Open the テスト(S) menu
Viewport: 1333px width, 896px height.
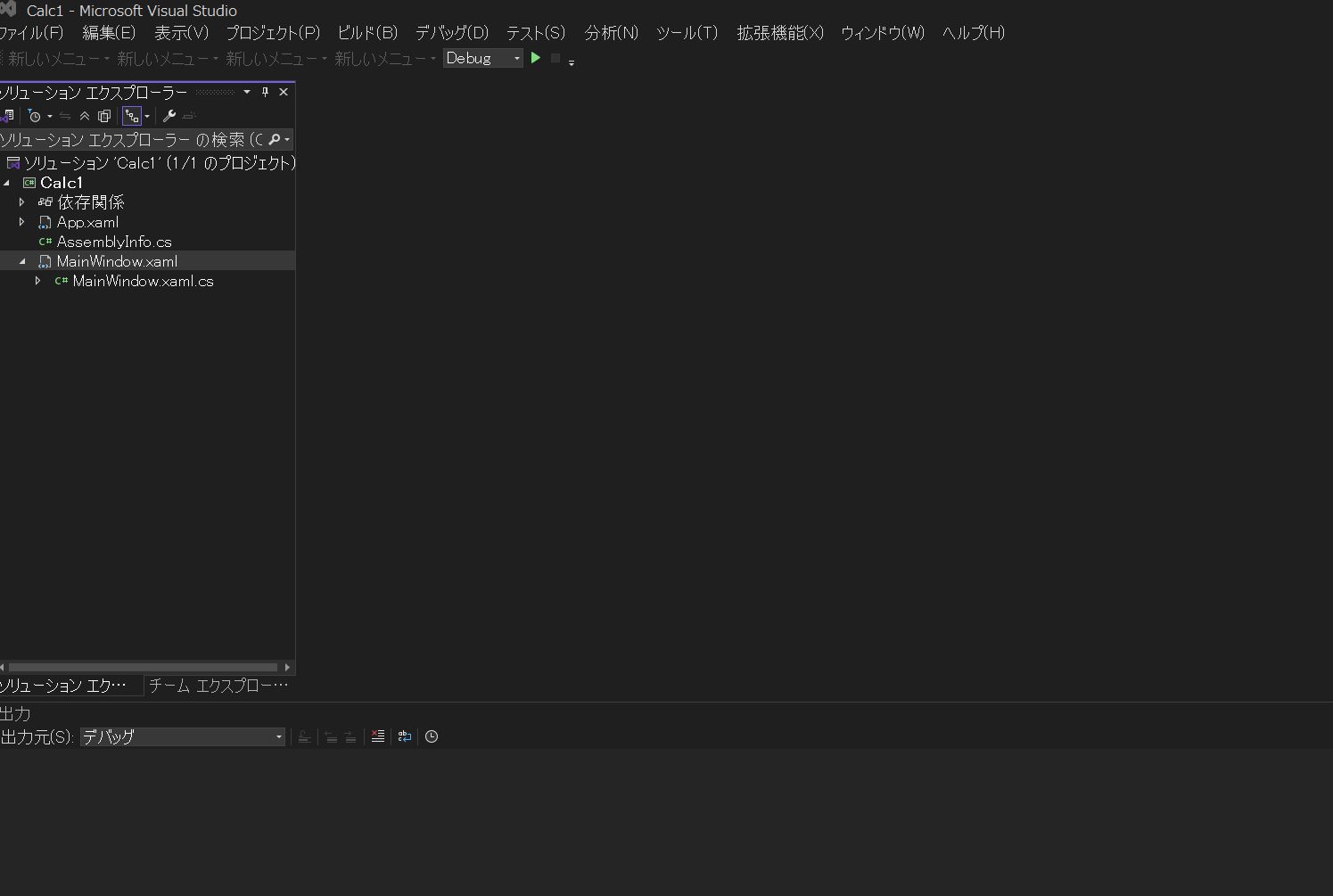(536, 33)
